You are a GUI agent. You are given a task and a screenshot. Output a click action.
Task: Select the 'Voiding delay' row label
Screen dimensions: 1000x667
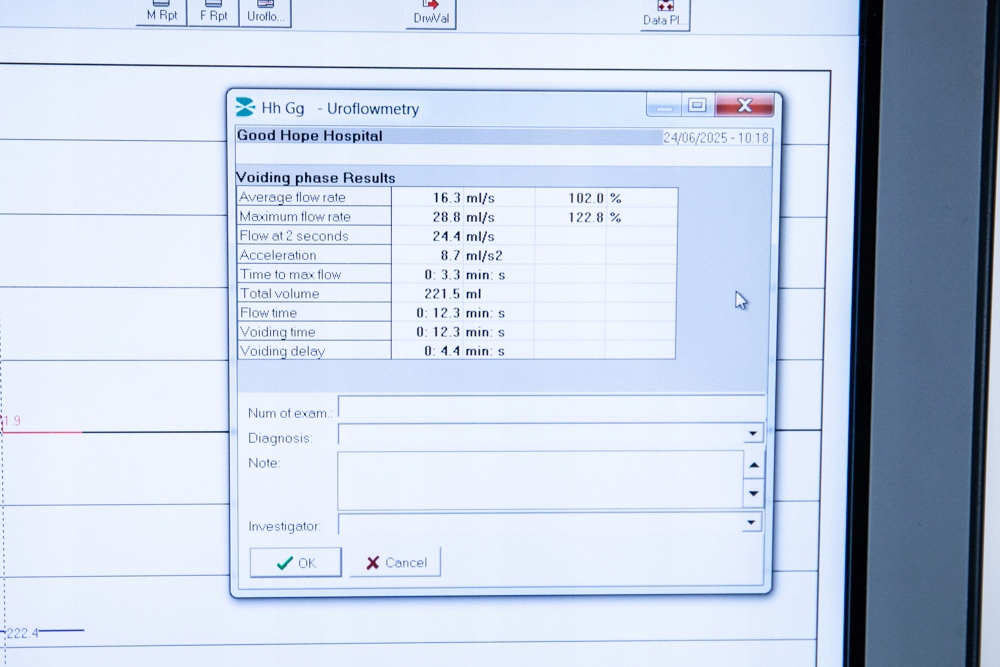coord(314,350)
